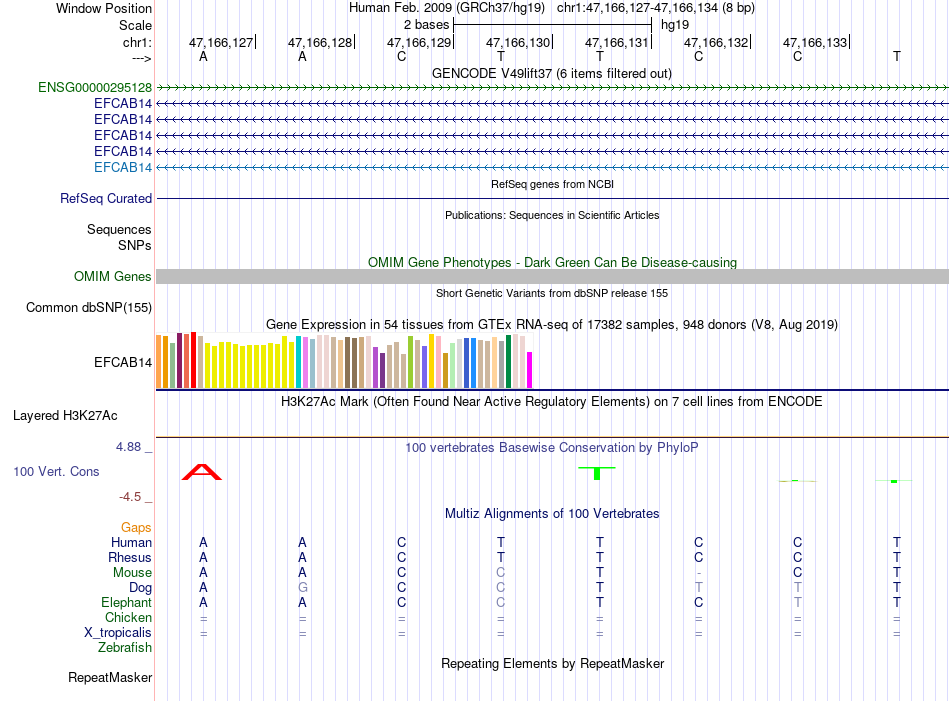Viewport: 950px width, 701px height.
Task: Click position marker 47,166,133
Action: tap(816, 42)
